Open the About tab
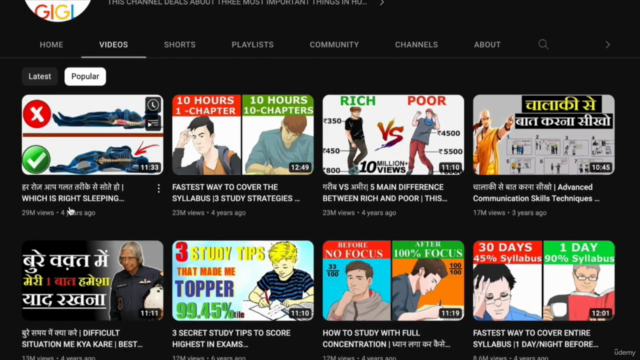The width and height of the screenshot is (640, 360). (x=487, y=45)
